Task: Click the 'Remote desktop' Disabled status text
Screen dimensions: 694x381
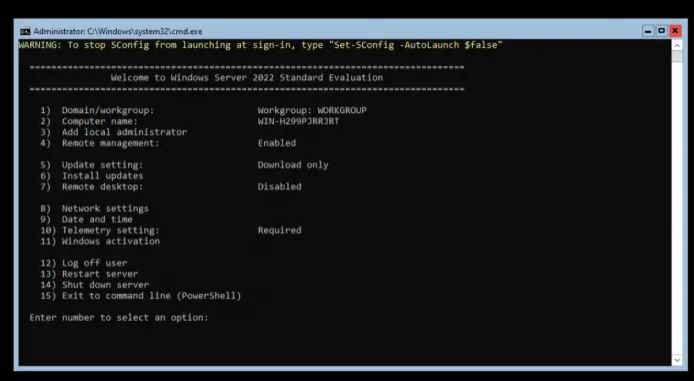Action: [x=280, y=186]
